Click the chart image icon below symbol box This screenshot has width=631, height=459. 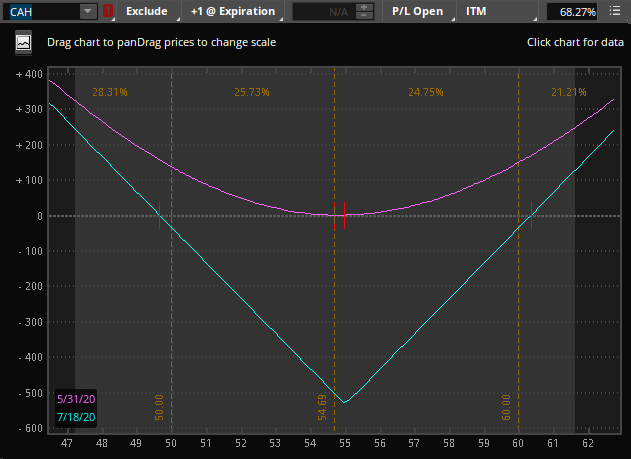[x=23, y=43]
